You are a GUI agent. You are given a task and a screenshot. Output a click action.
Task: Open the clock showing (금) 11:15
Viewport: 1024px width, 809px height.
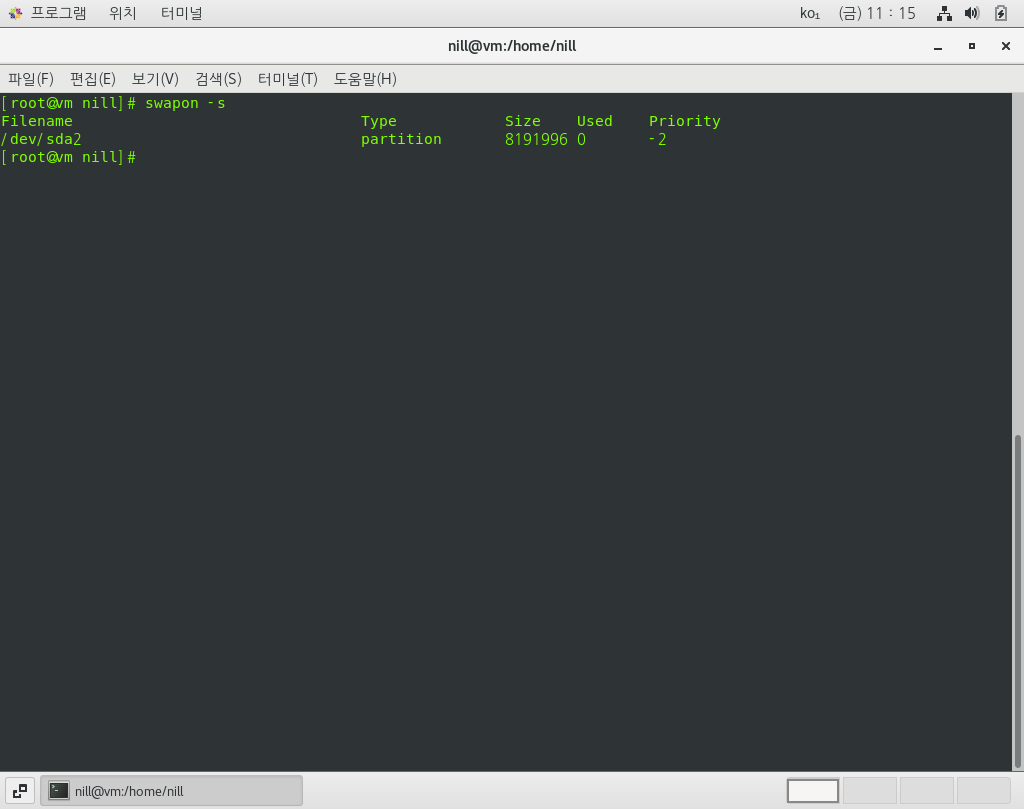(x=877, y=13)
